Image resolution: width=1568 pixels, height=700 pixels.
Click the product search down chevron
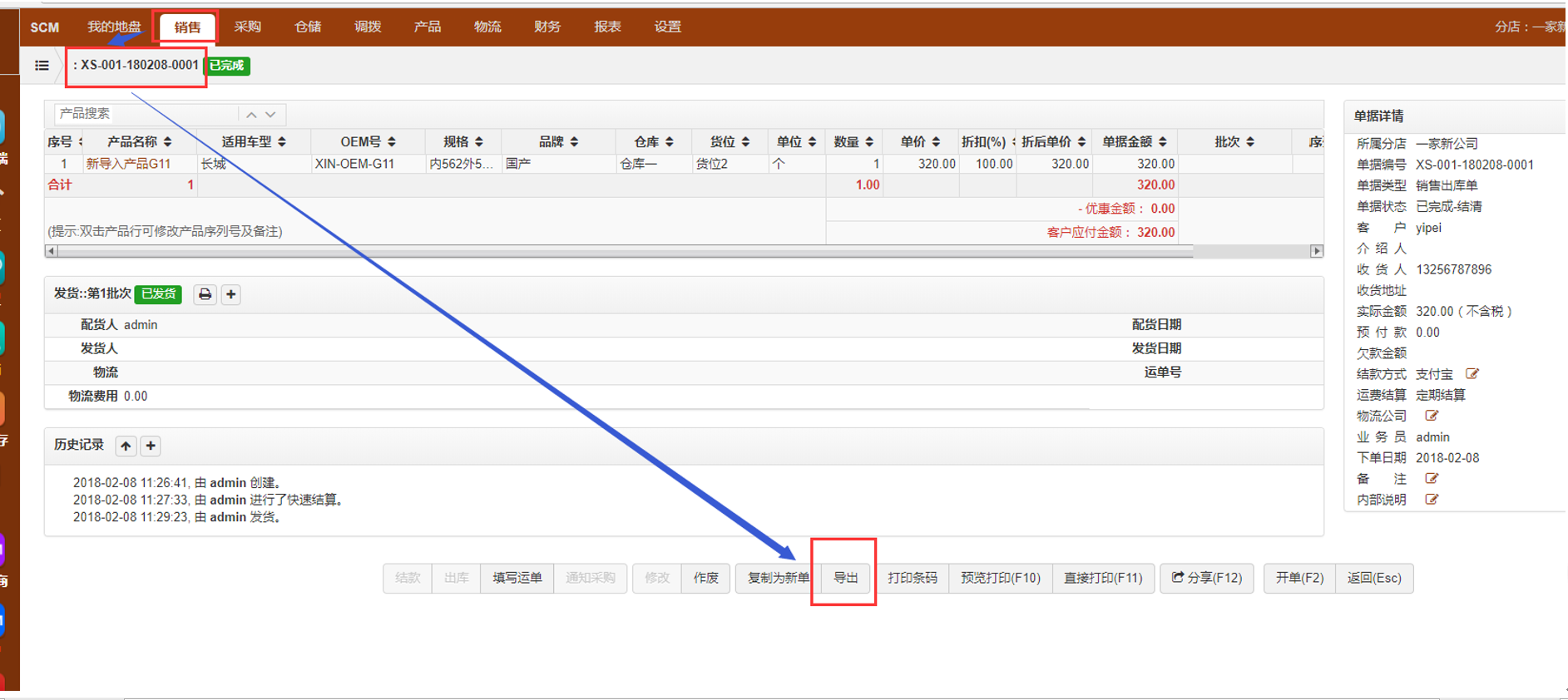tap(270, 115)
